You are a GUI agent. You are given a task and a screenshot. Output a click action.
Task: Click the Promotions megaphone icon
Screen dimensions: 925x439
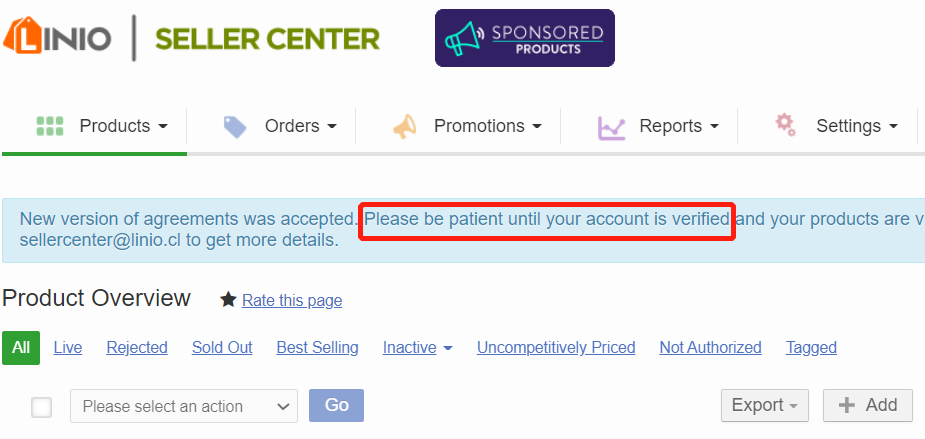[404, 127]
